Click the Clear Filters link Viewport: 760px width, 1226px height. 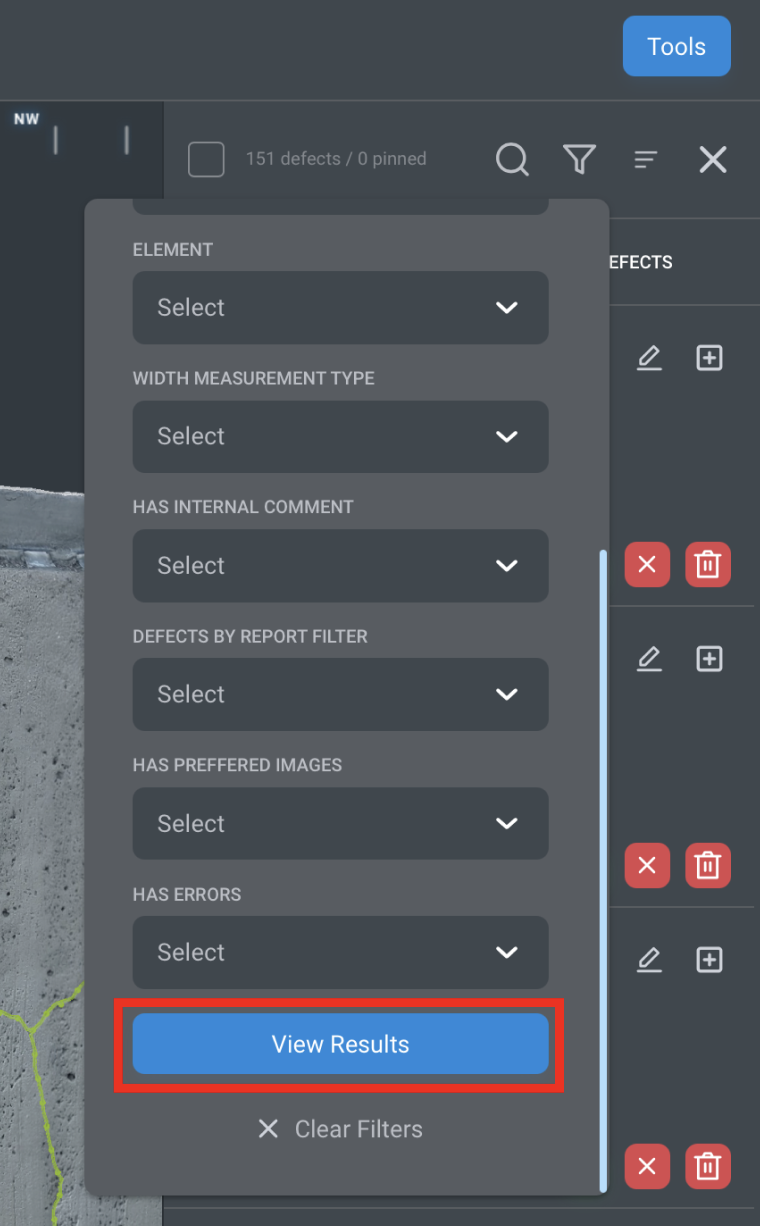click(x=340, y=1129)
